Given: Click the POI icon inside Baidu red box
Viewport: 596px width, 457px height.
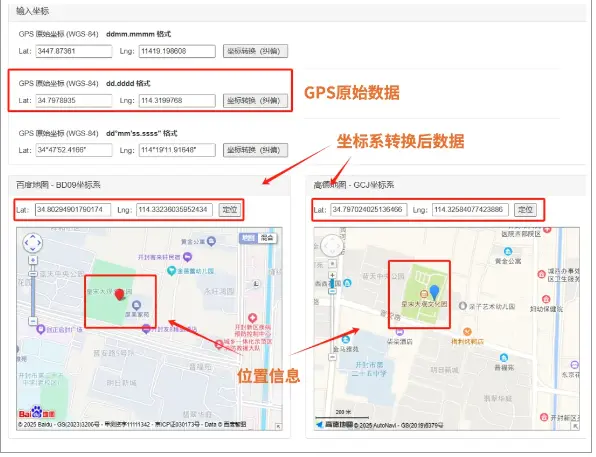Looking at the screenshot, I should (x=136, y=305).
